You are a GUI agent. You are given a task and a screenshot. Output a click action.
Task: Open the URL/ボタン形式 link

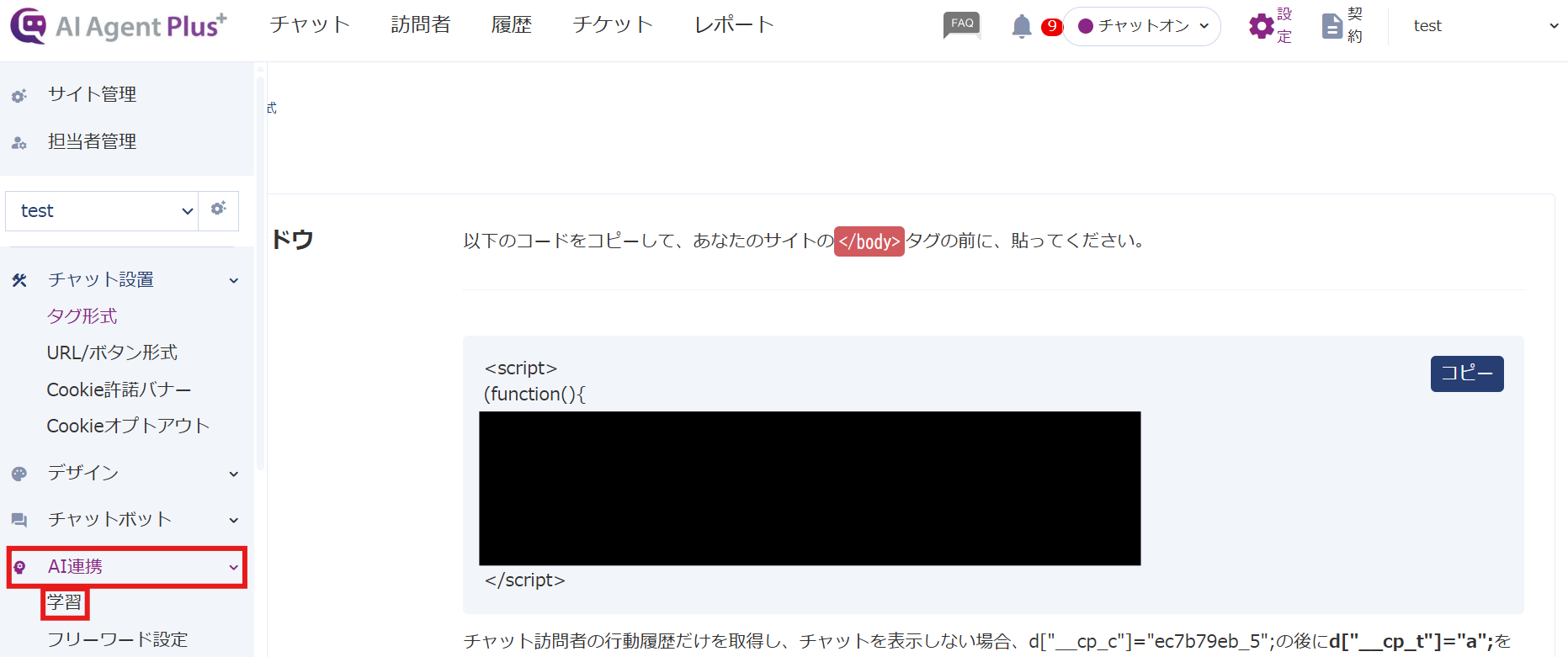click(112, 352)
